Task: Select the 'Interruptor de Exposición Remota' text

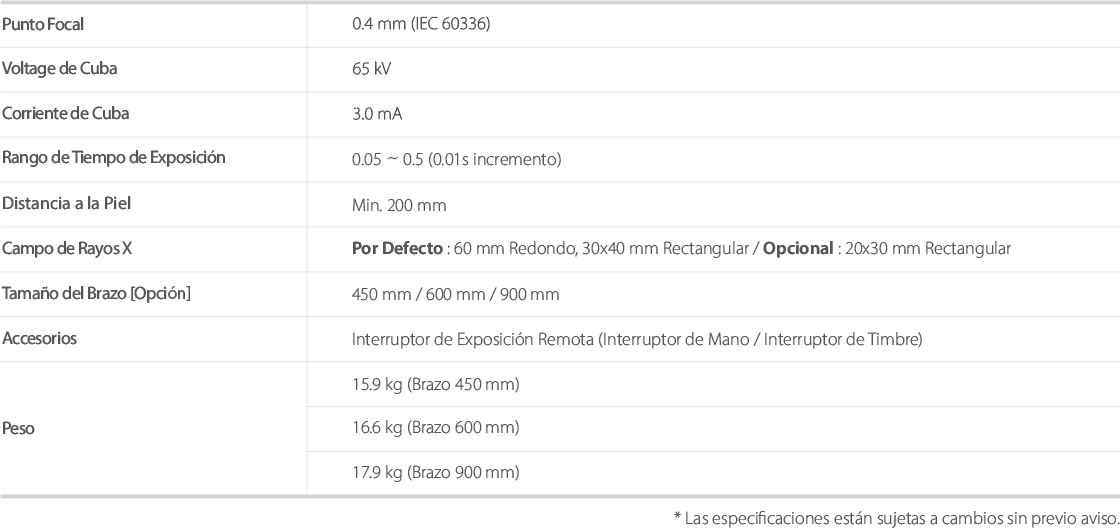Action: [473, 339]
